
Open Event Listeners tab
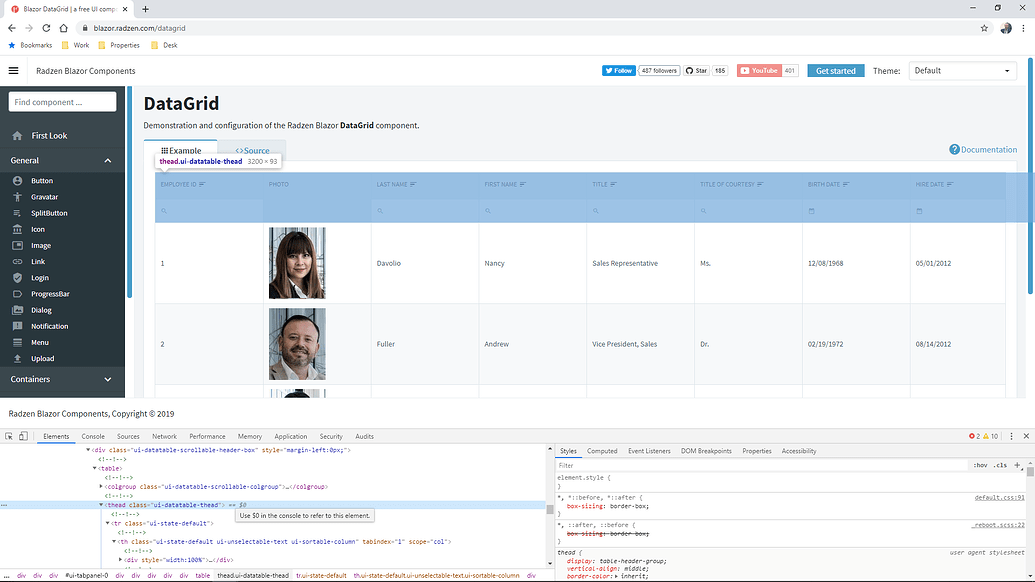649,451
